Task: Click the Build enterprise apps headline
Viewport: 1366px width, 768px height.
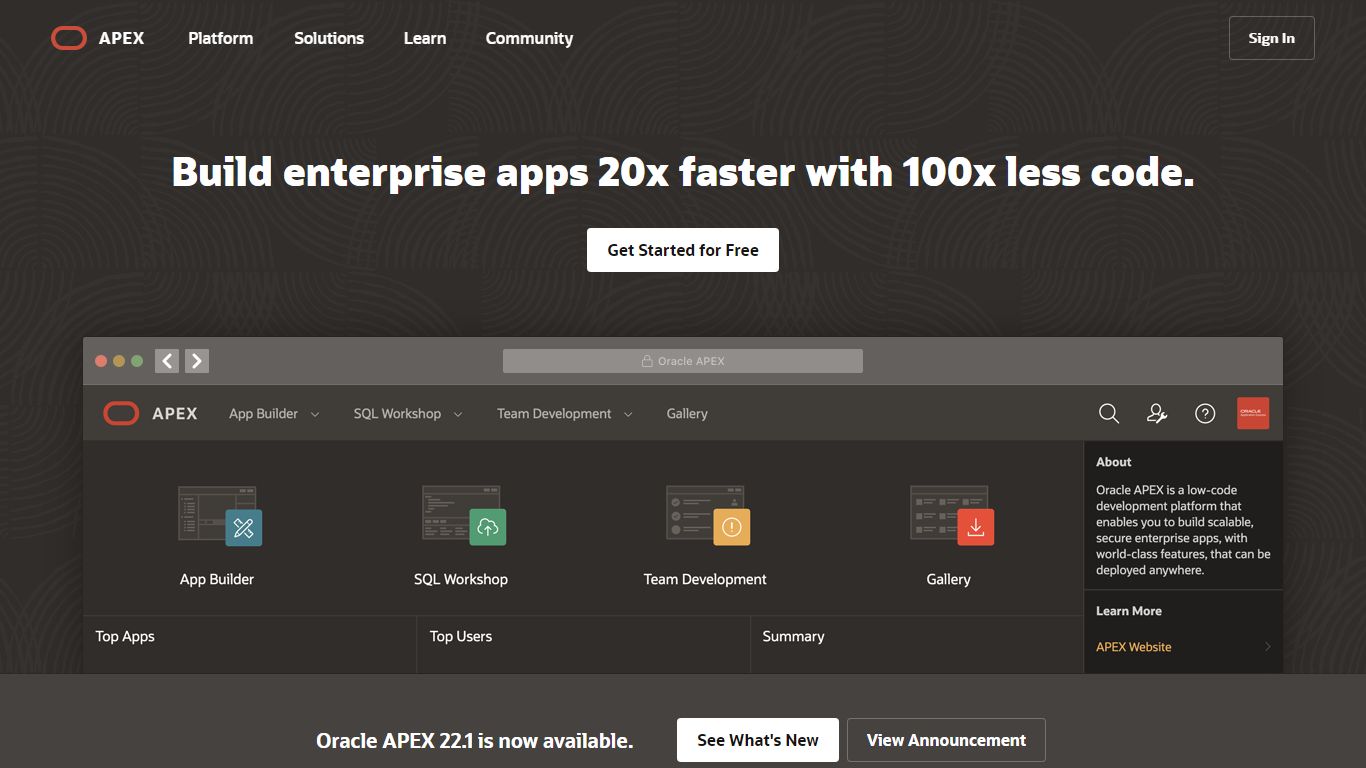Action: click(x=683, y=172)
